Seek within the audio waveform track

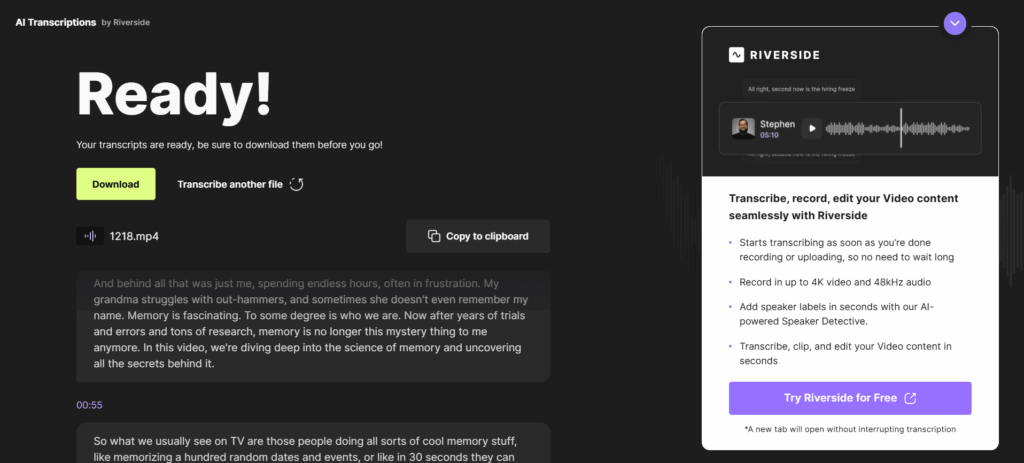pos(940,128)
